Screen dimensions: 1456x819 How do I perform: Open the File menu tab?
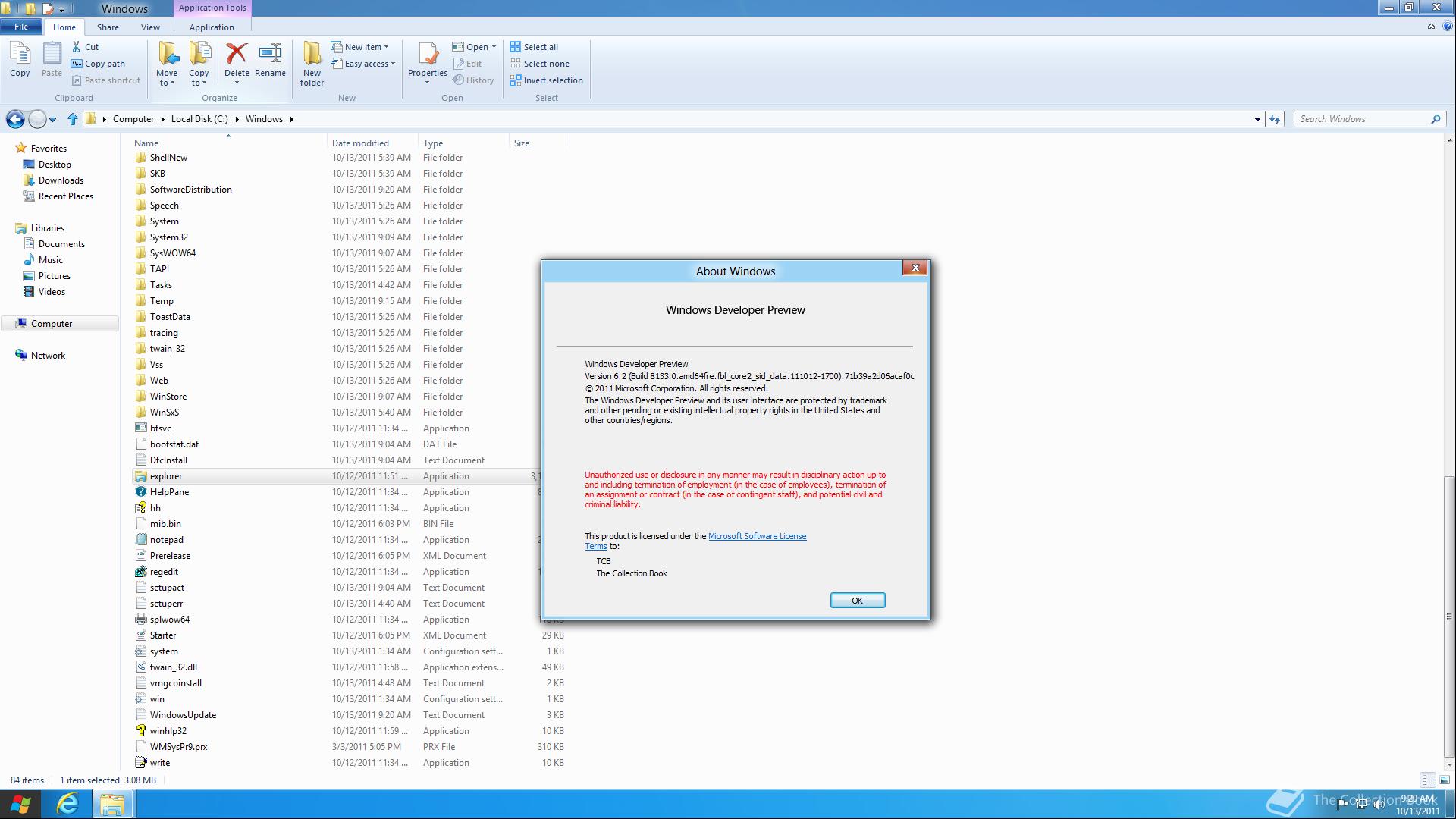click(x=21, y=27)
